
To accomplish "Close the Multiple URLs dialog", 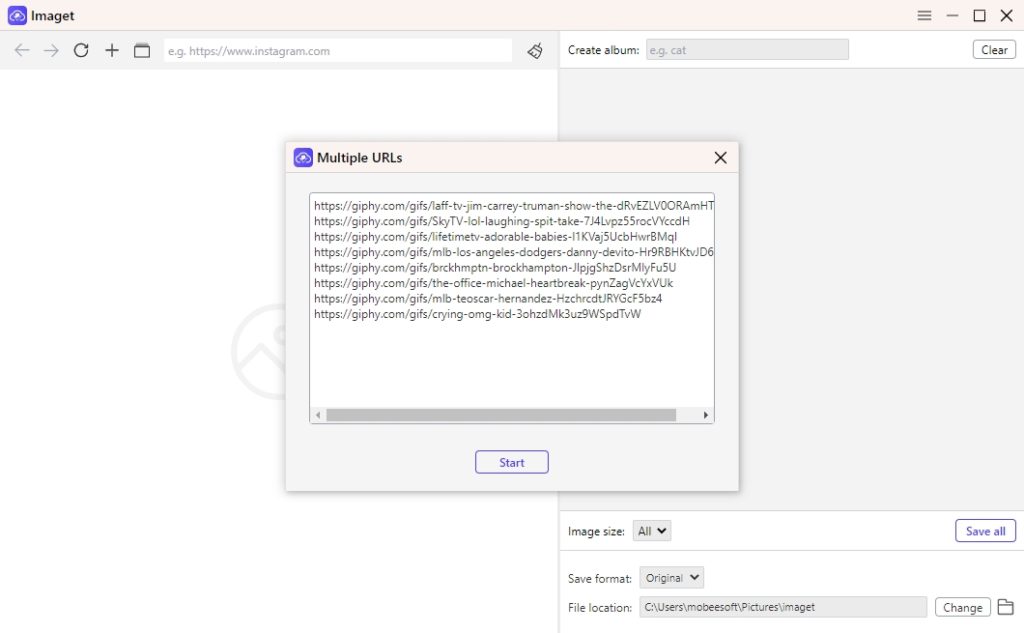I will 720,157.
